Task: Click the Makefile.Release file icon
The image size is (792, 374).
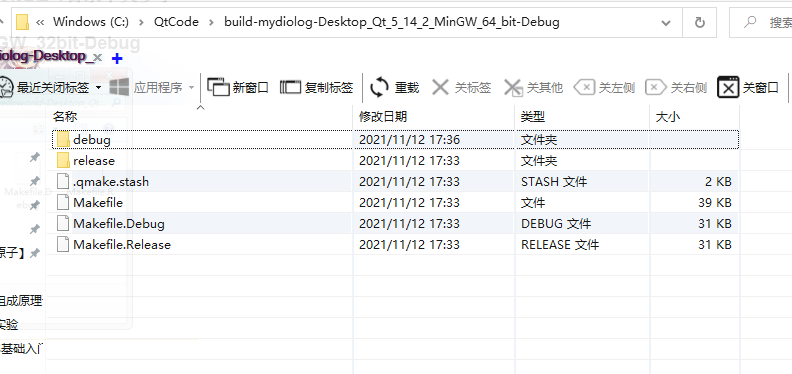Action: [63, 245]
